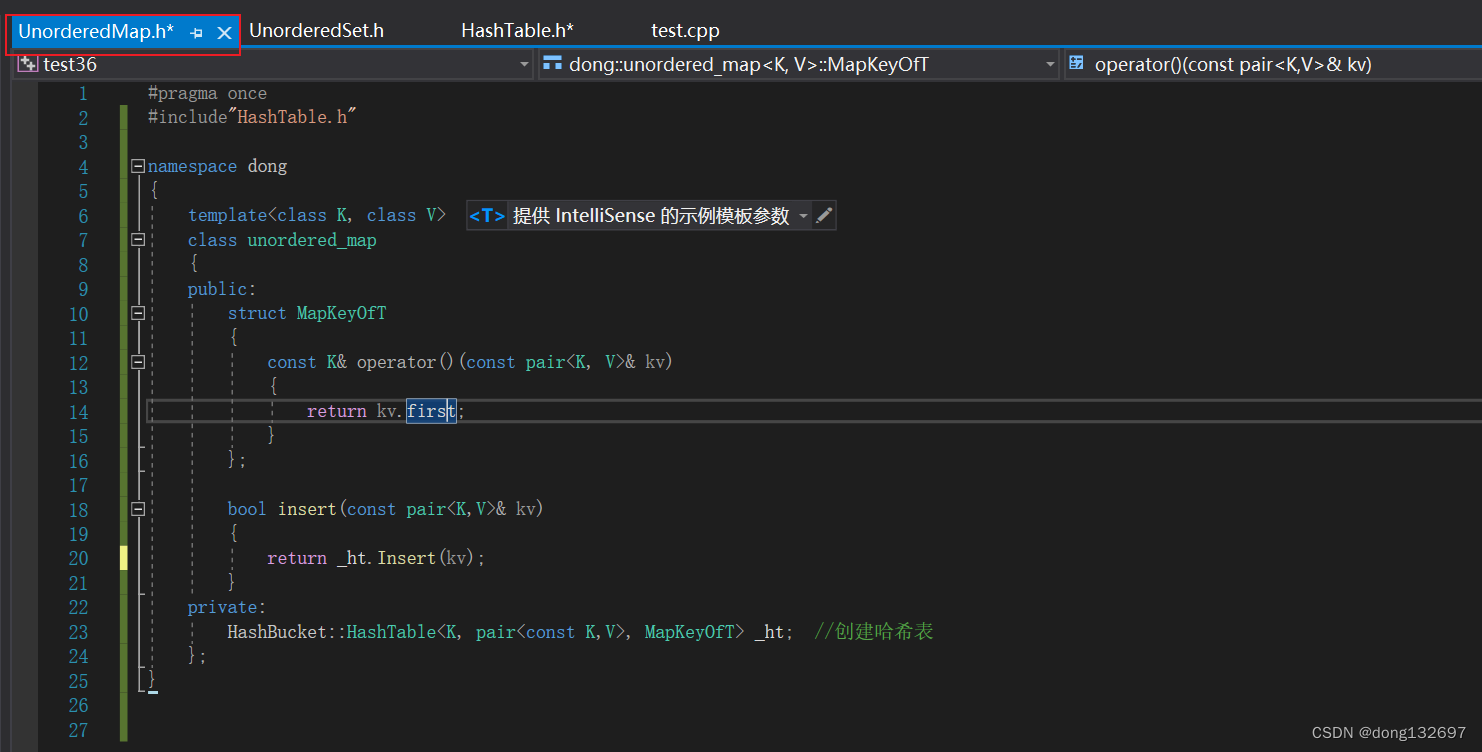Click the highlighted word first on line 14

pos(431,411)
